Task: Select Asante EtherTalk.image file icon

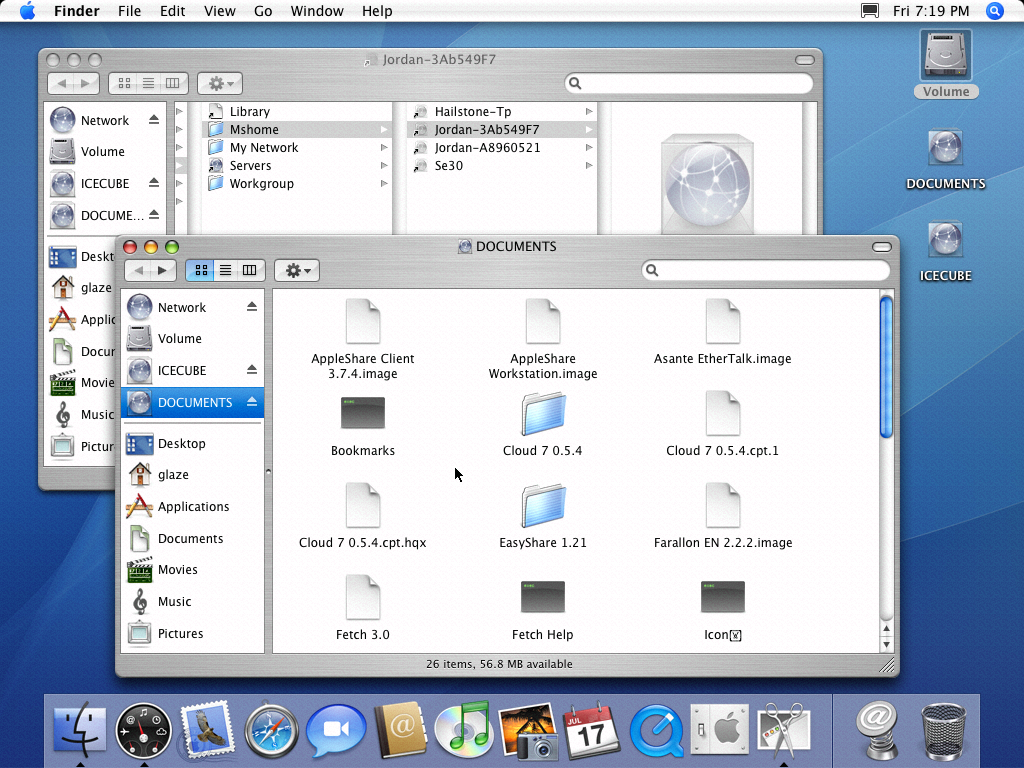Action: click(722, 321)
